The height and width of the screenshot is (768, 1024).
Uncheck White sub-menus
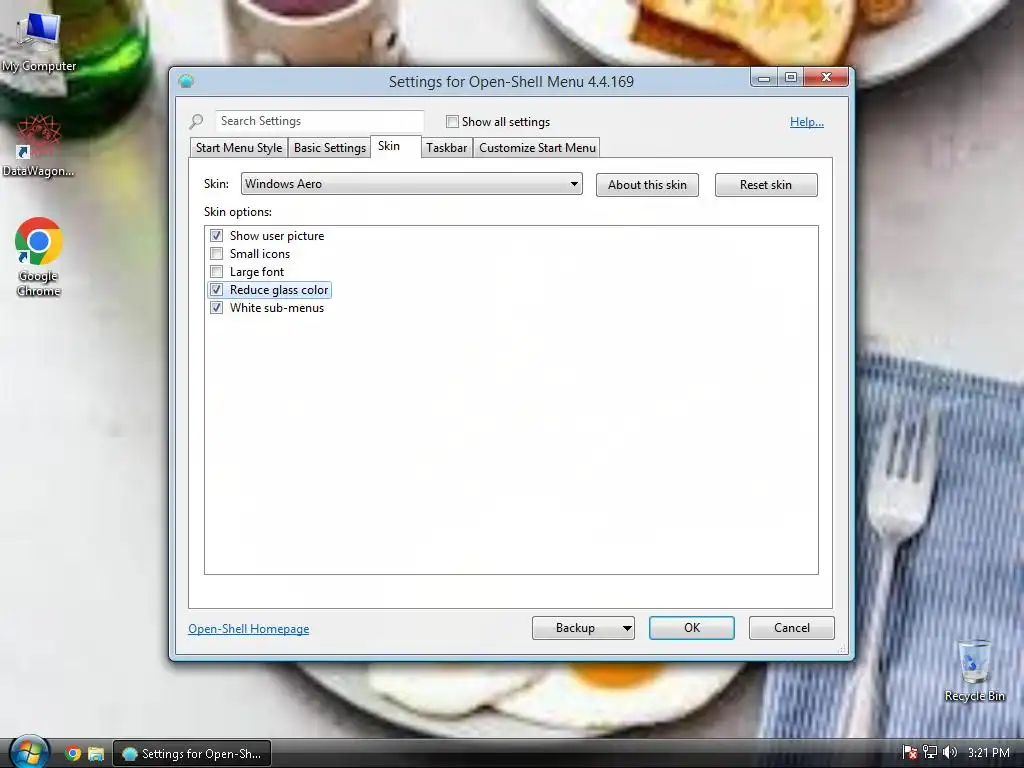point(217,308)
